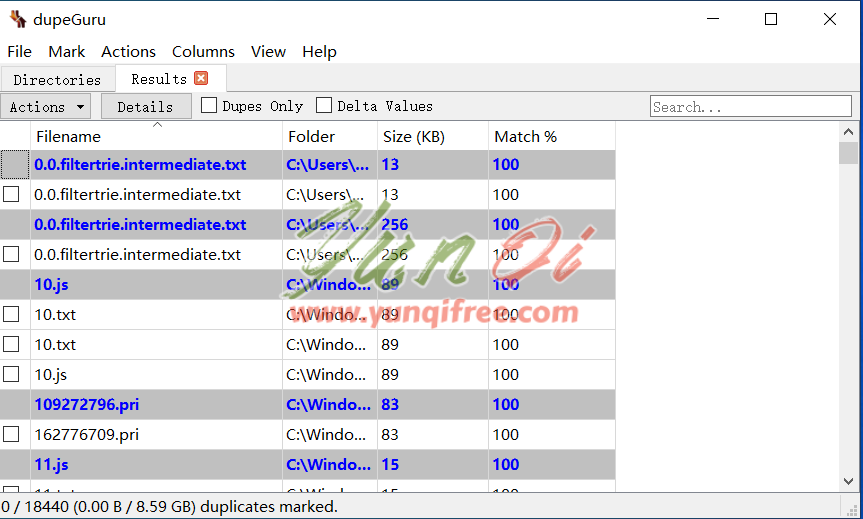
Task: Open the Mark menu
Action: tap(67, 52)
